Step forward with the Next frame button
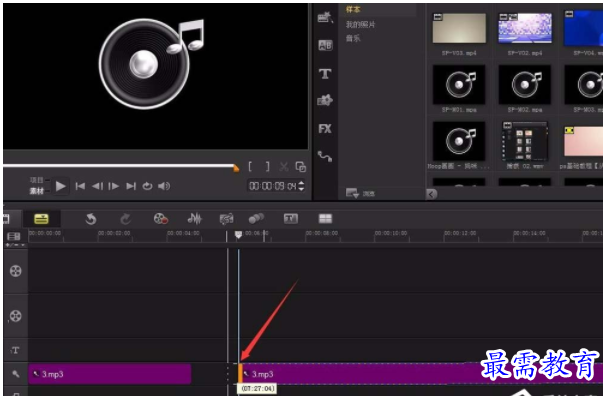 point(113,186)
